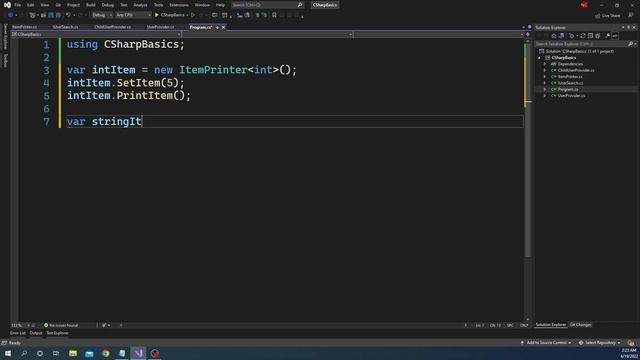The image size is (640, 360).
Task: Open the Mail app from the taskbar
Action: click(x=89, y=353)
